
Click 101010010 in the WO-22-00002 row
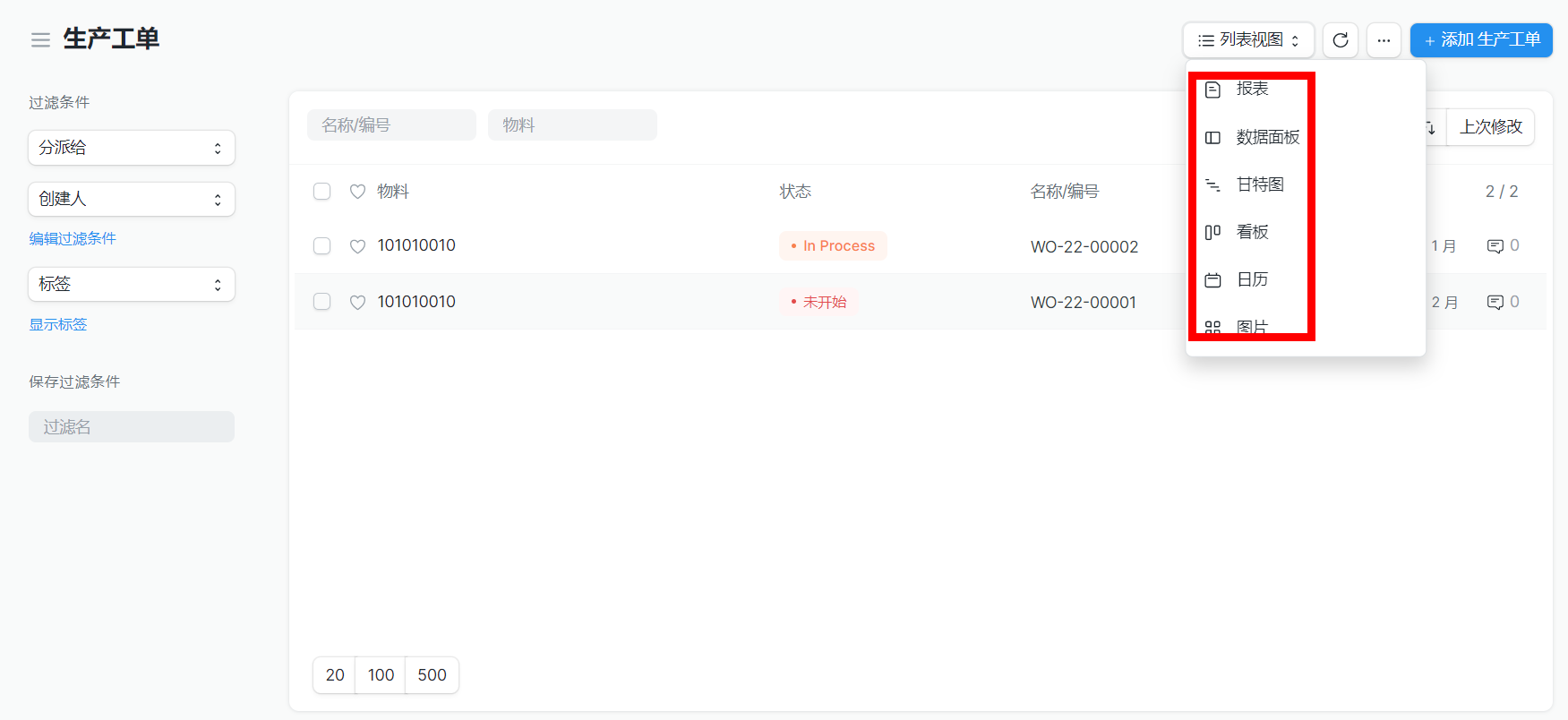tap(416, 245)
